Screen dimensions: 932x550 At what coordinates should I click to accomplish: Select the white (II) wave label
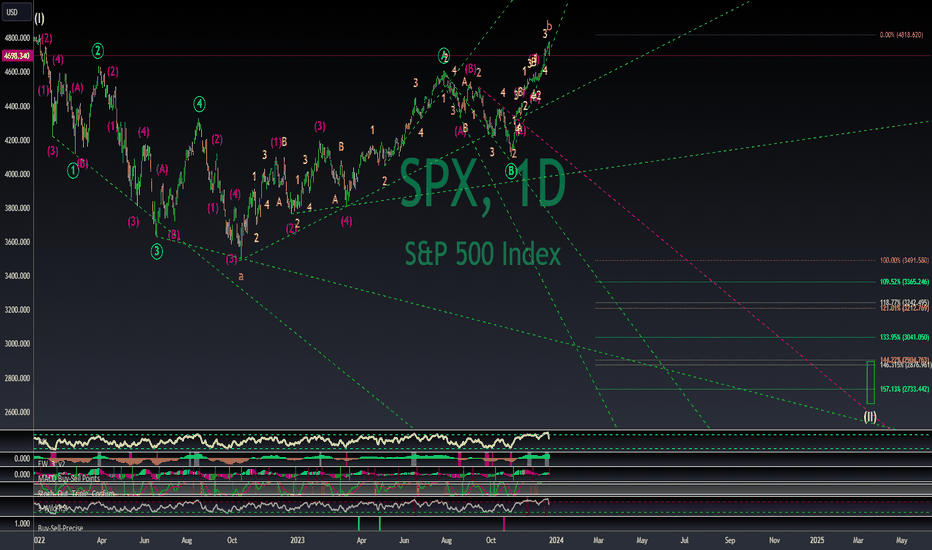click(870, 417)
